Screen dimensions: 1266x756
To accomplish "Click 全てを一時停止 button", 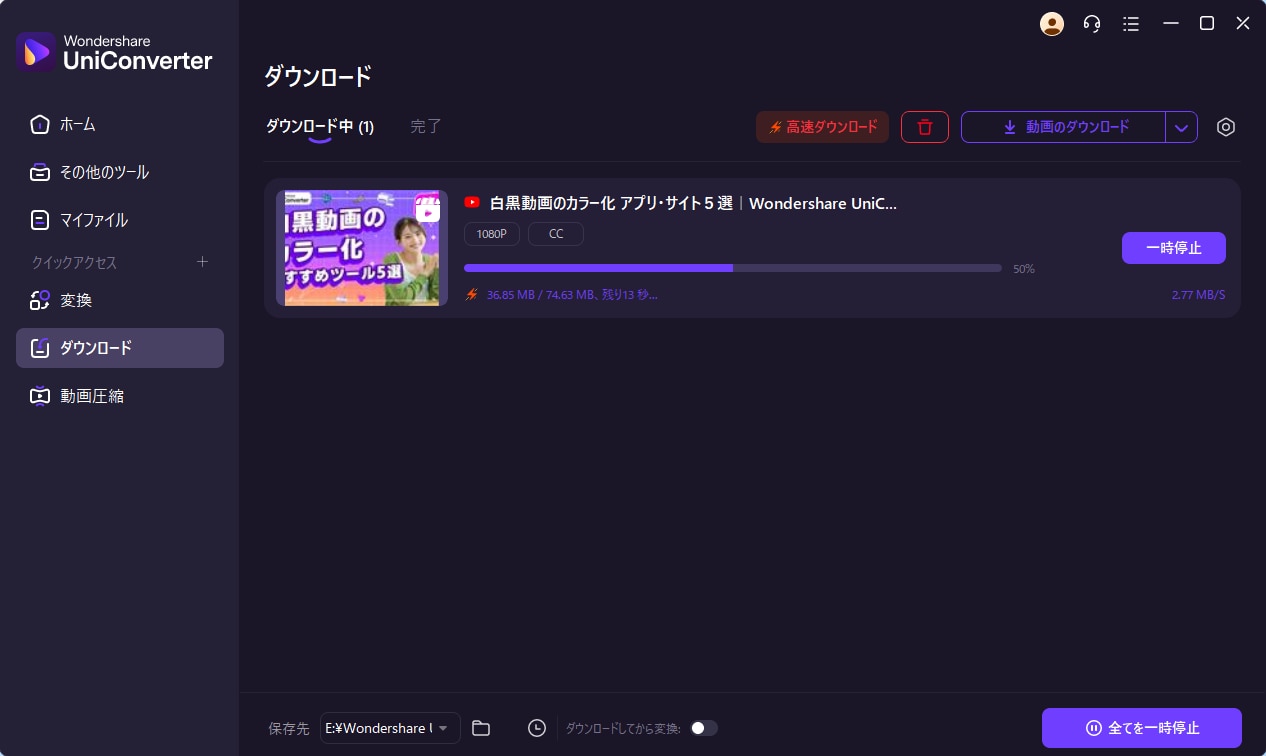I will tap(1142, 728).
